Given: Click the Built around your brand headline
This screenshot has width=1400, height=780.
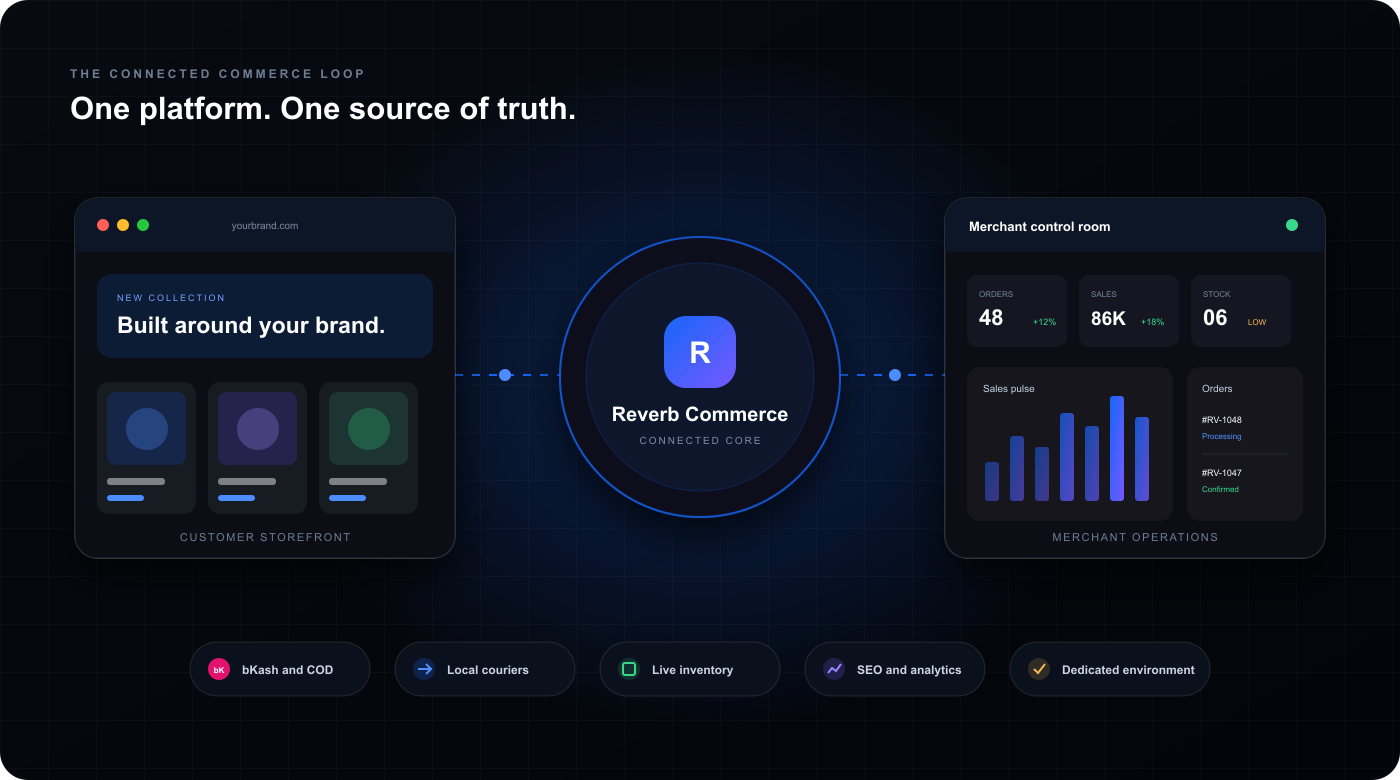Looking at the screenshot, I should [x=251, y=326].
